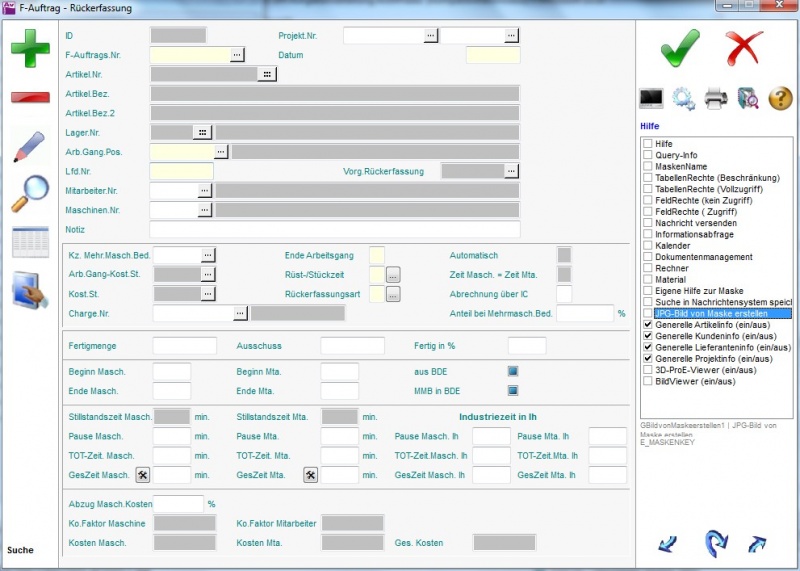Click the gear settings icon
The width and height of the screenshot is (800, 571).
(684, 98)
